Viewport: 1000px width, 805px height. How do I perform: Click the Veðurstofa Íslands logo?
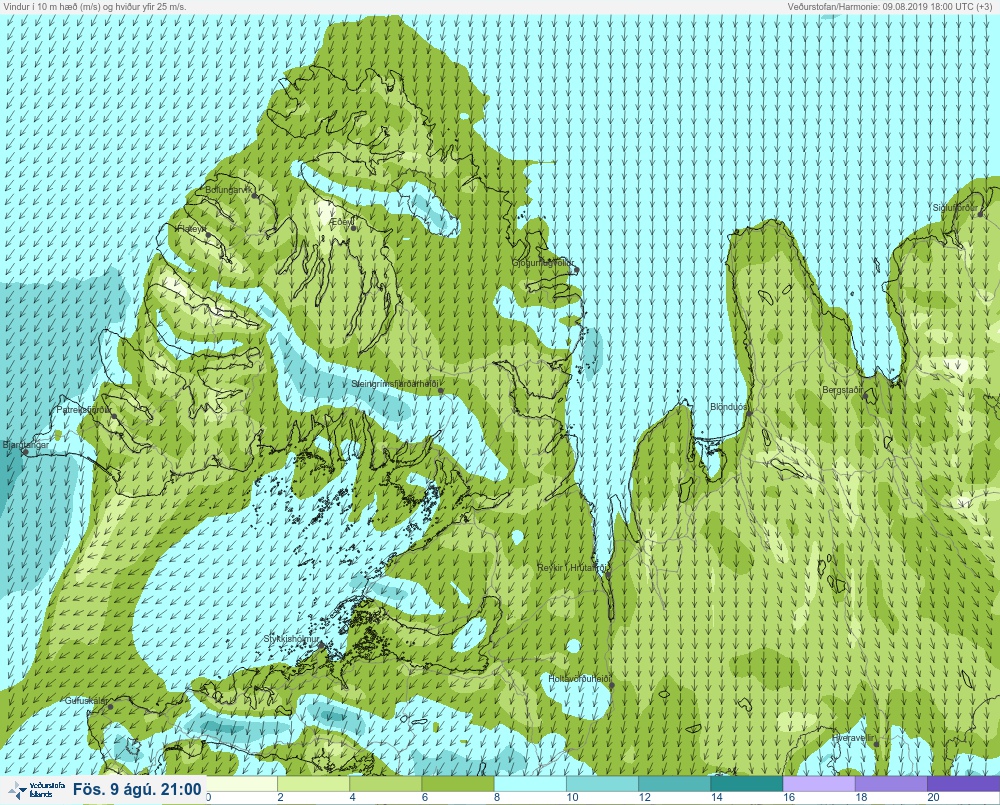pos(36,790)
